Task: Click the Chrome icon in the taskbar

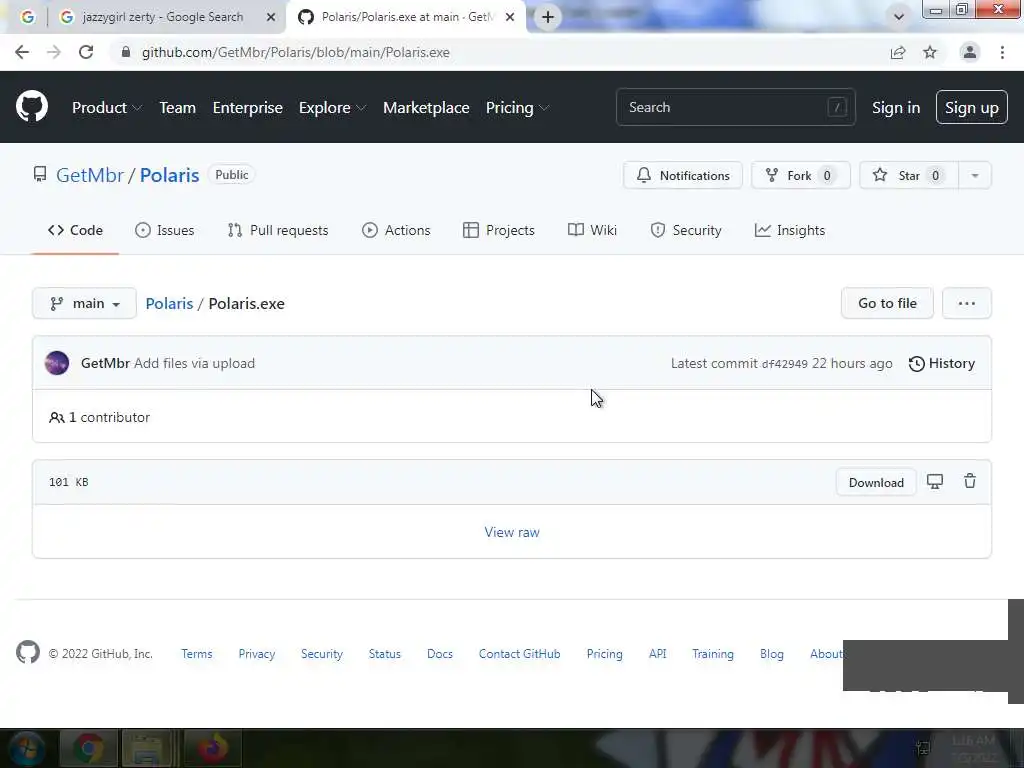Action: (x=88, y=748)
